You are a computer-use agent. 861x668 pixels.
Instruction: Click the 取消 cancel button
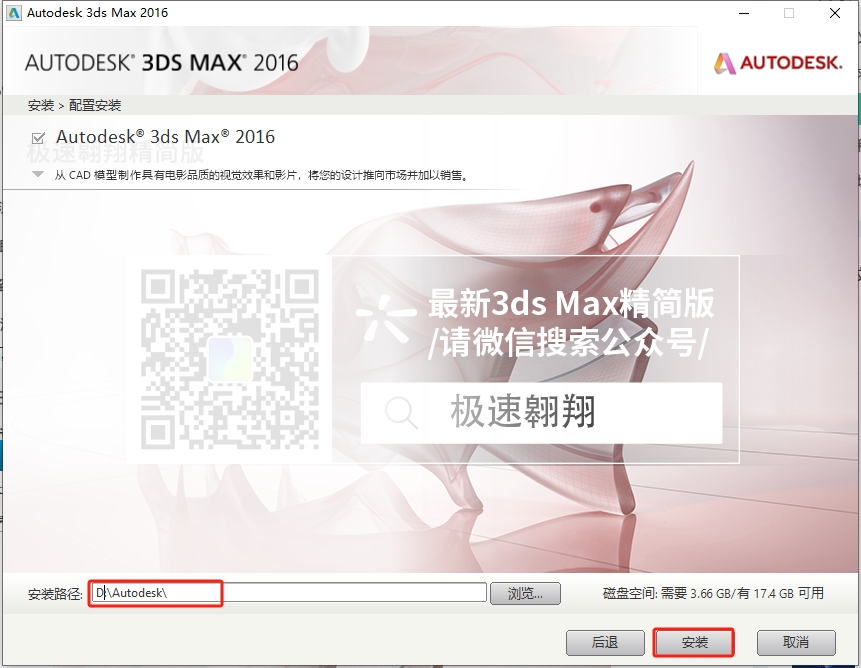[796, 642]
